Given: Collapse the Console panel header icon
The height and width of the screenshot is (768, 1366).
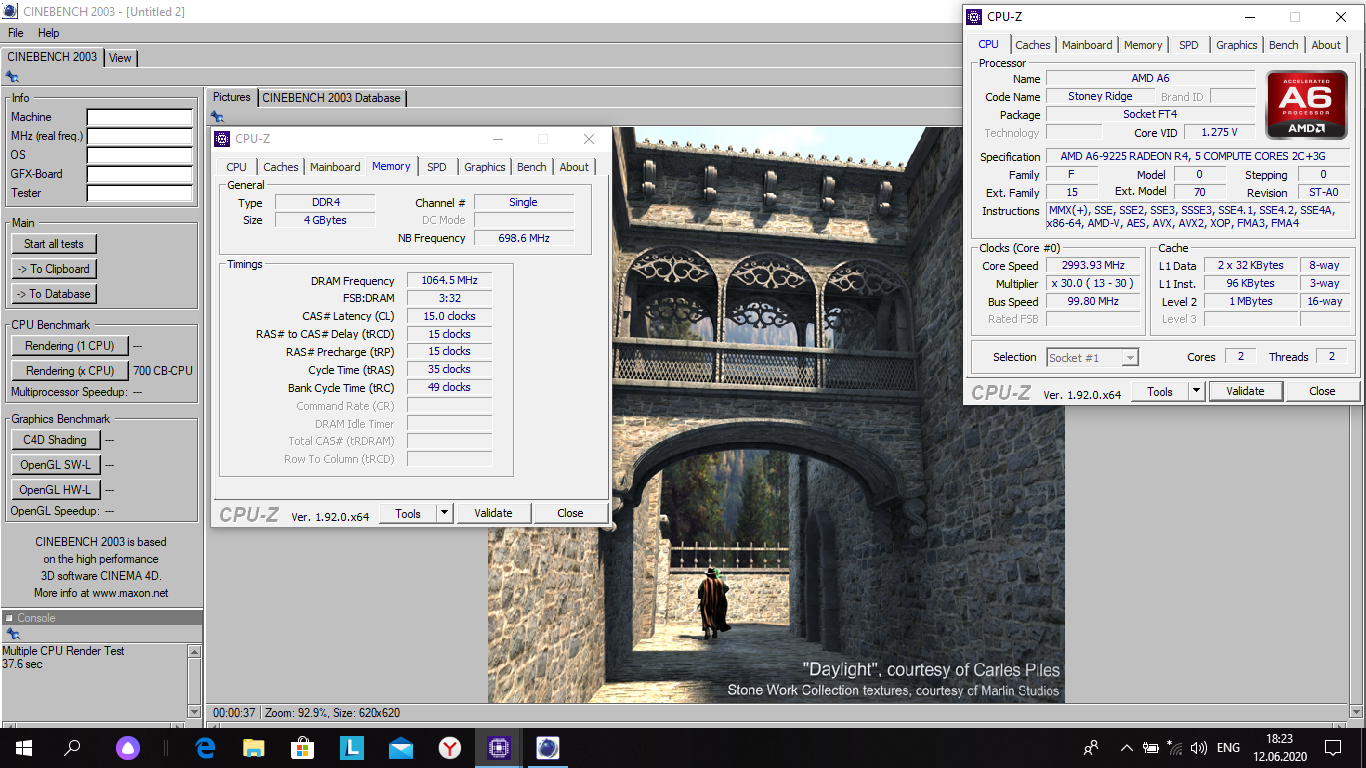Looking at the screenshot, I should [9, 618].
